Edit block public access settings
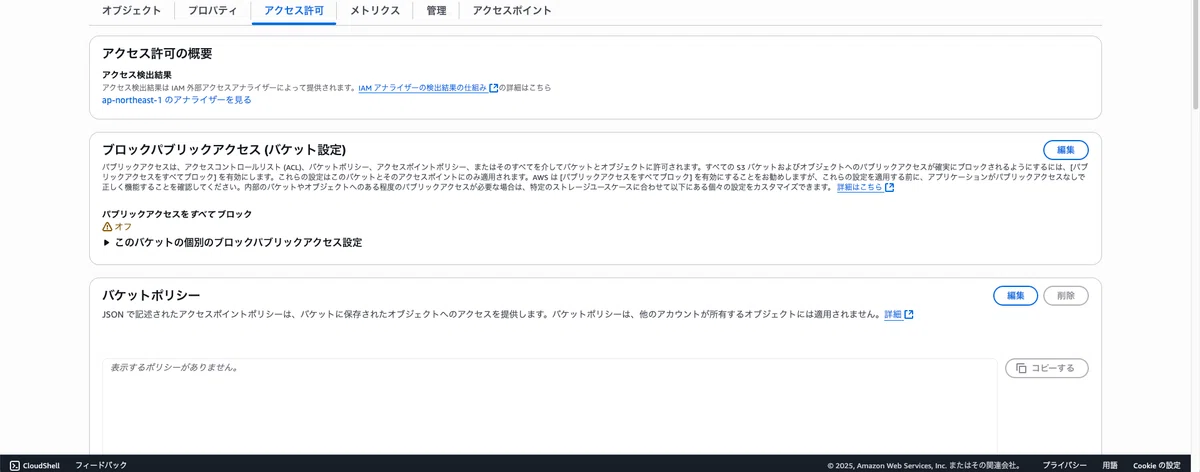The width and height of the screenshot is (1200, 472). tap(1066, 149)
